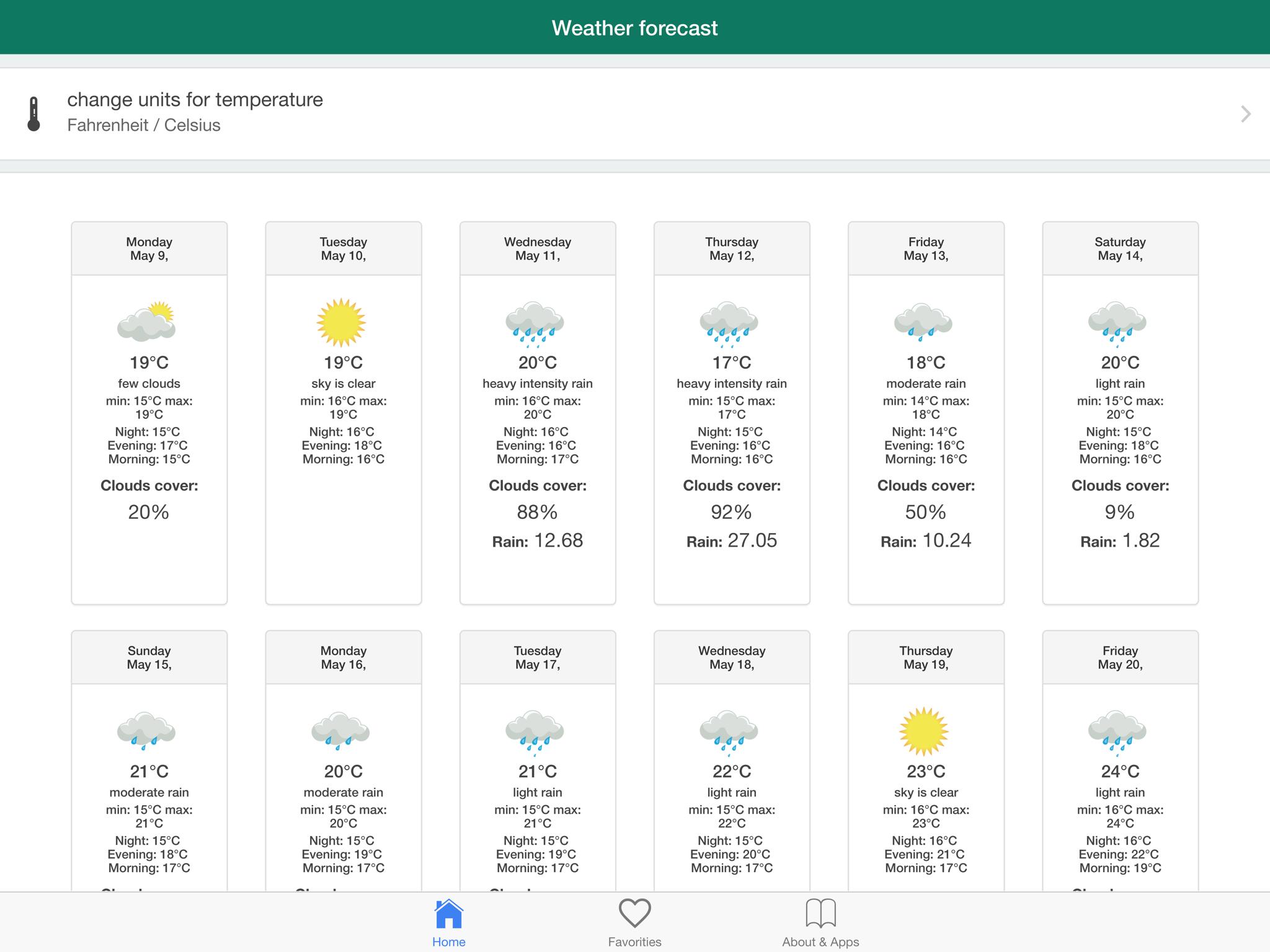Screen dimensions: 1270x952
Task: Click the sun icon for Thursday May 19
Action: [924, 731]
